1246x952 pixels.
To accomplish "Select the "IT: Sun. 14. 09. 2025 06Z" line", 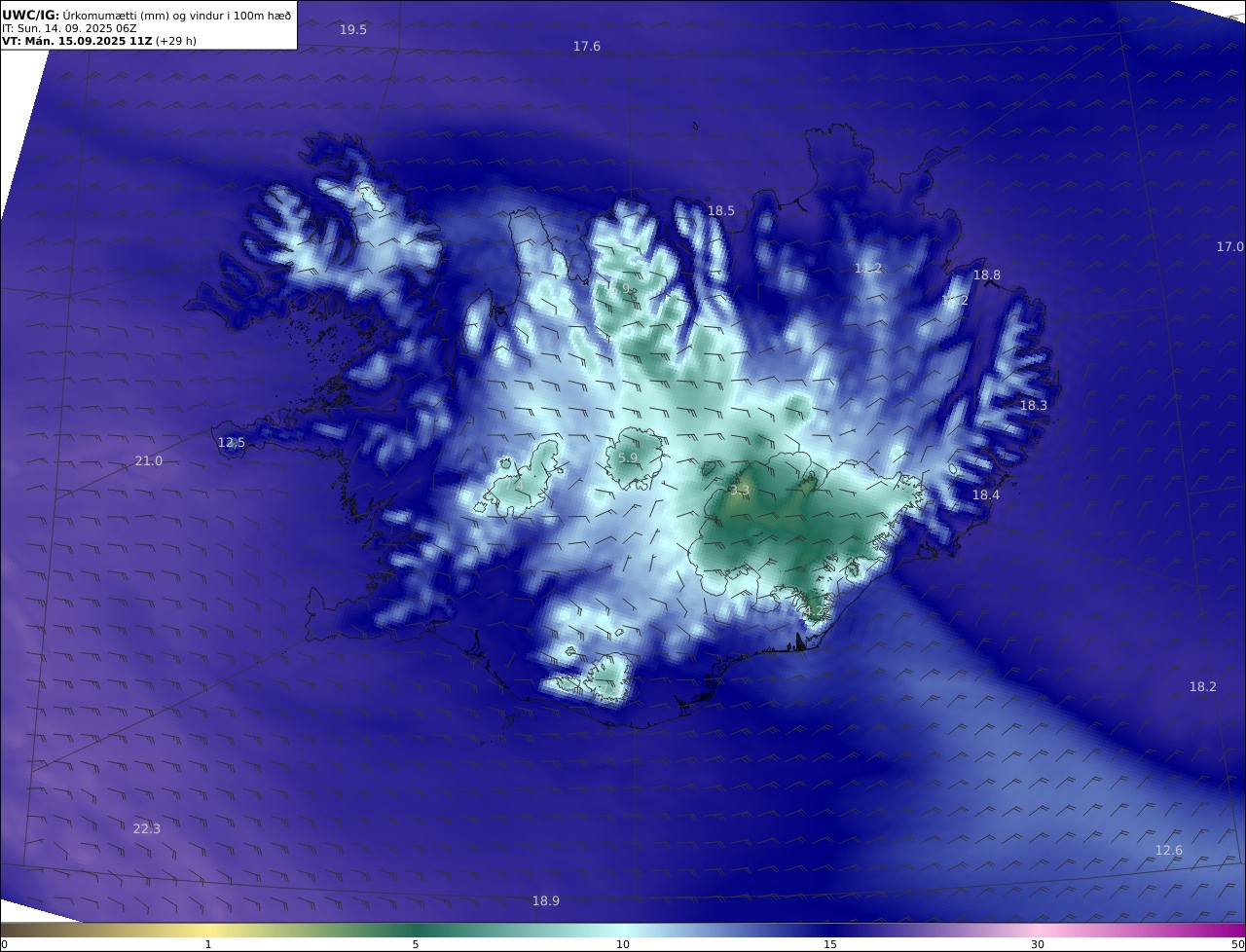I will 69,28.
